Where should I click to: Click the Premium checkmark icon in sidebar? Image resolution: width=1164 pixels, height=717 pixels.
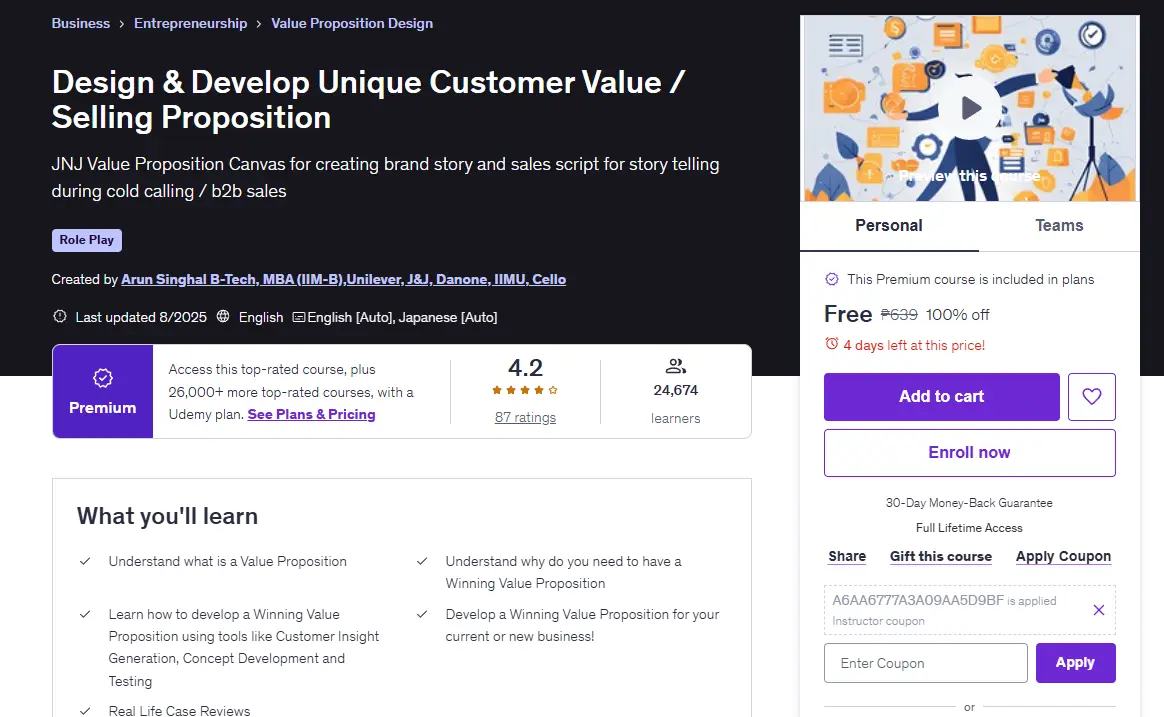point(832,279)
